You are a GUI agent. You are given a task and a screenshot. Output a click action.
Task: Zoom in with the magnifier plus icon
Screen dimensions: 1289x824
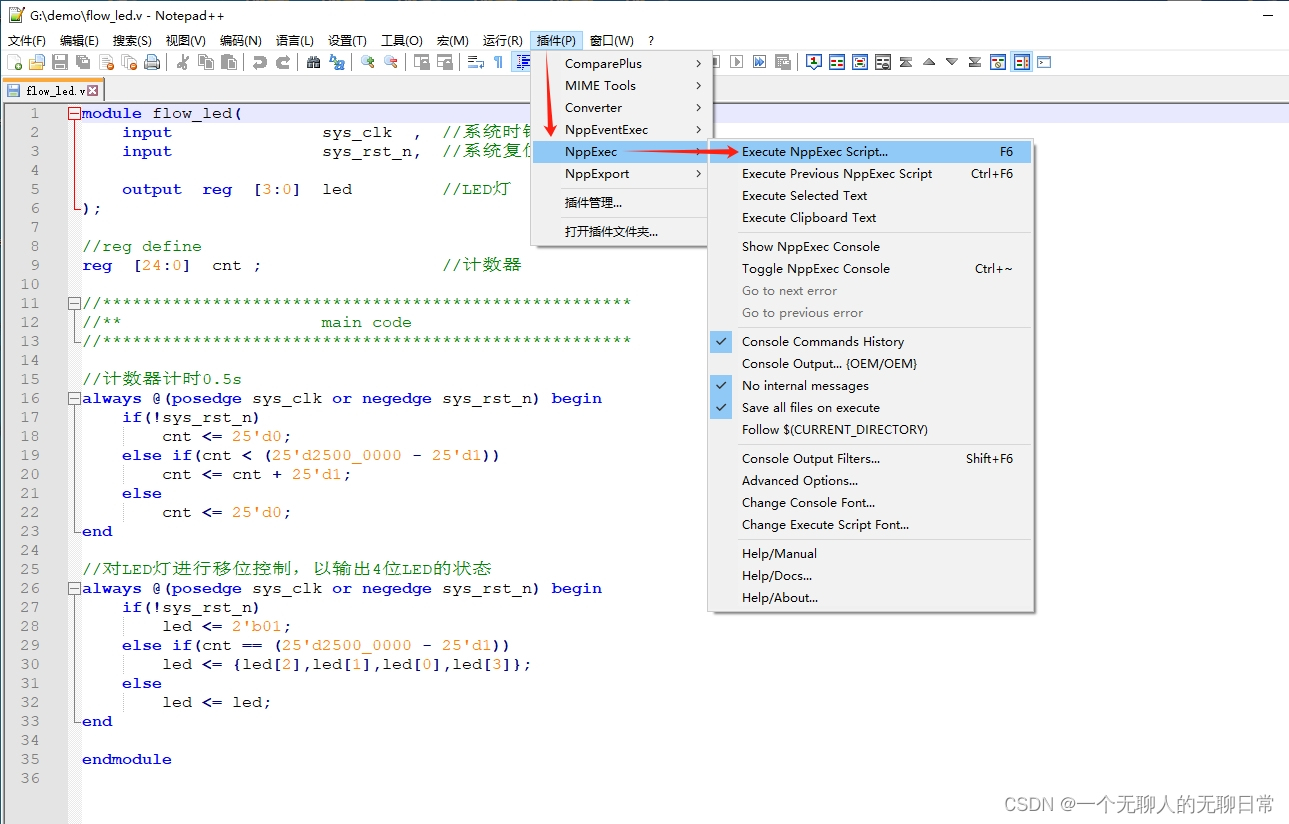(x=366, y=62)
